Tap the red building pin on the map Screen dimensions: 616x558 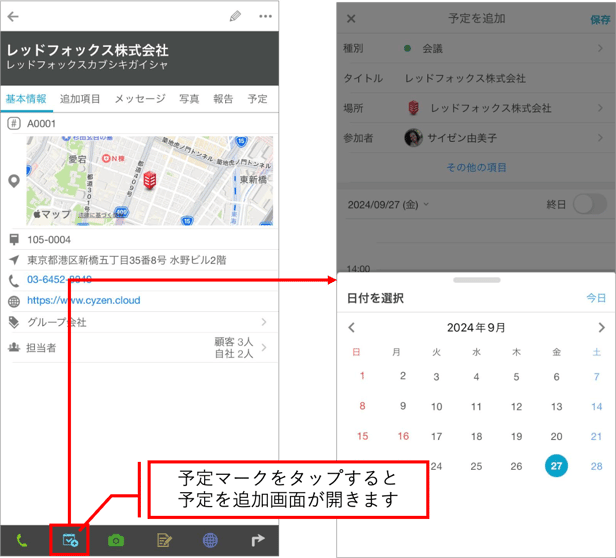(x=150, y=180)
